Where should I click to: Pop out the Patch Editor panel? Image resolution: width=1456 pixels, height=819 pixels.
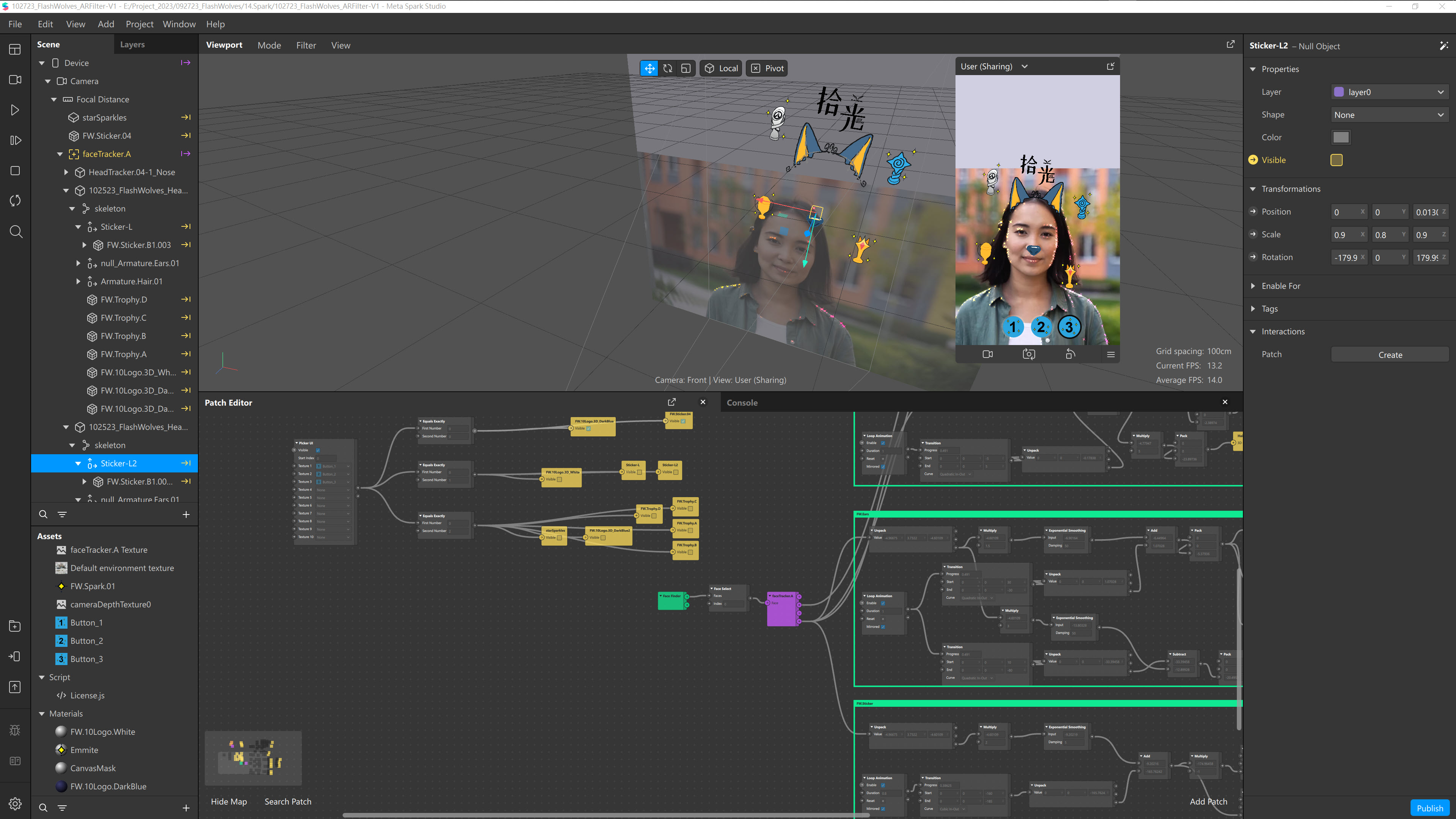672,402
